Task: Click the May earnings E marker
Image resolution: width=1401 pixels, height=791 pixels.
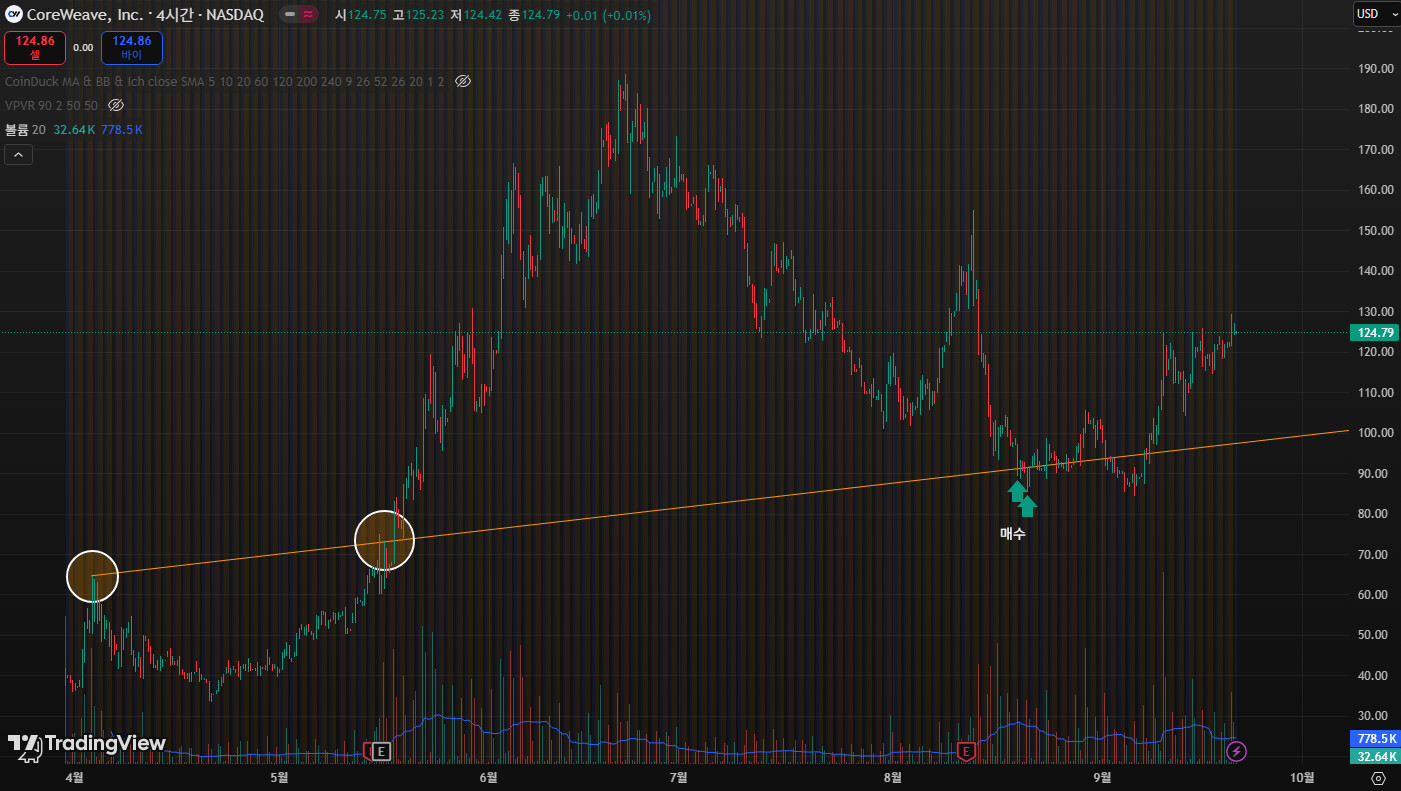Action: (380, 751)
